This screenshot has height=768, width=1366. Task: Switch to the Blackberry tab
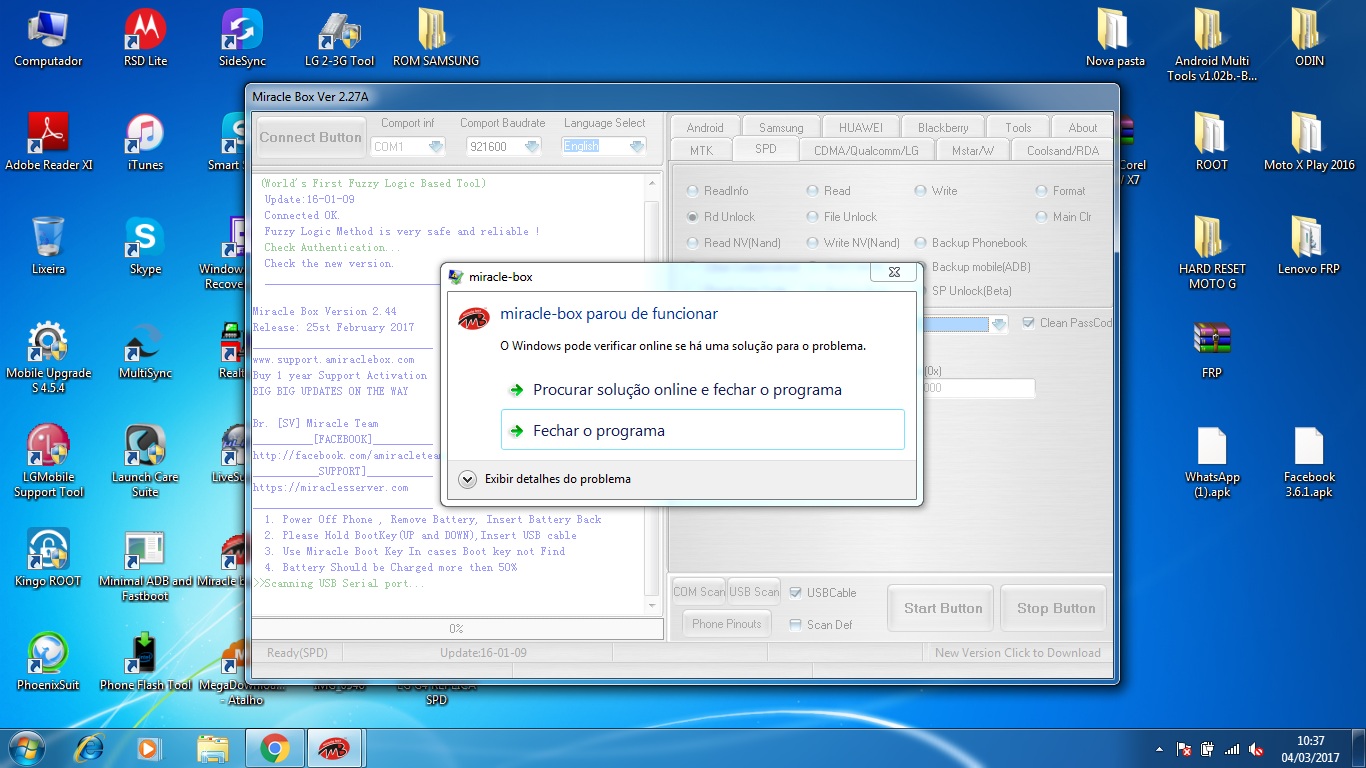[943, 127]
